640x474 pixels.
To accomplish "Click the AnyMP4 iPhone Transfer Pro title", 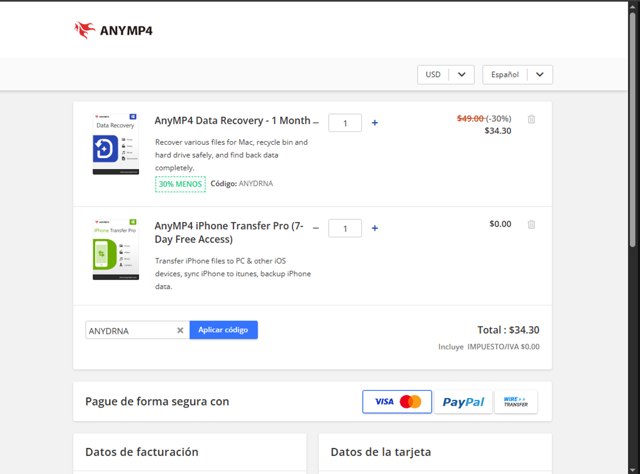I will (229, 232).
